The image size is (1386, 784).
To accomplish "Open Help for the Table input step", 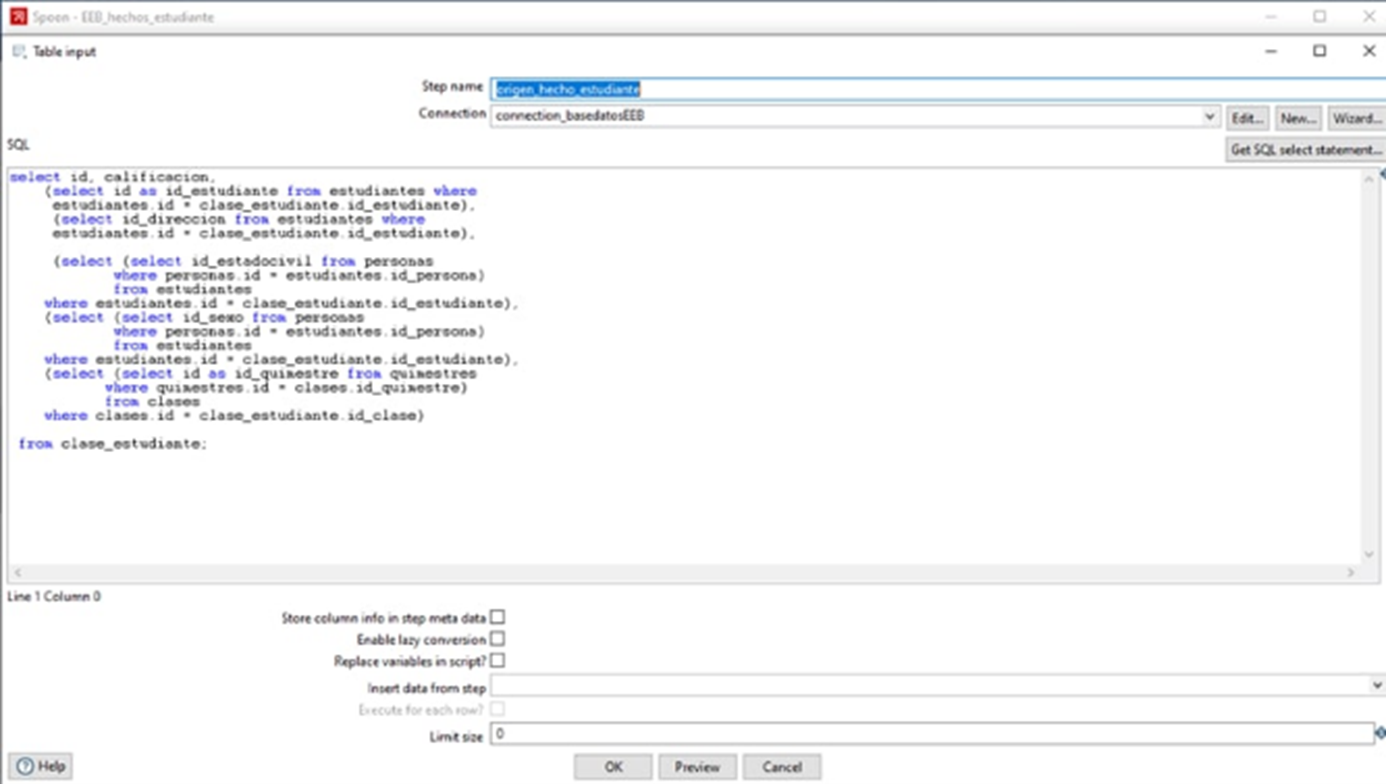I will 41,766.
